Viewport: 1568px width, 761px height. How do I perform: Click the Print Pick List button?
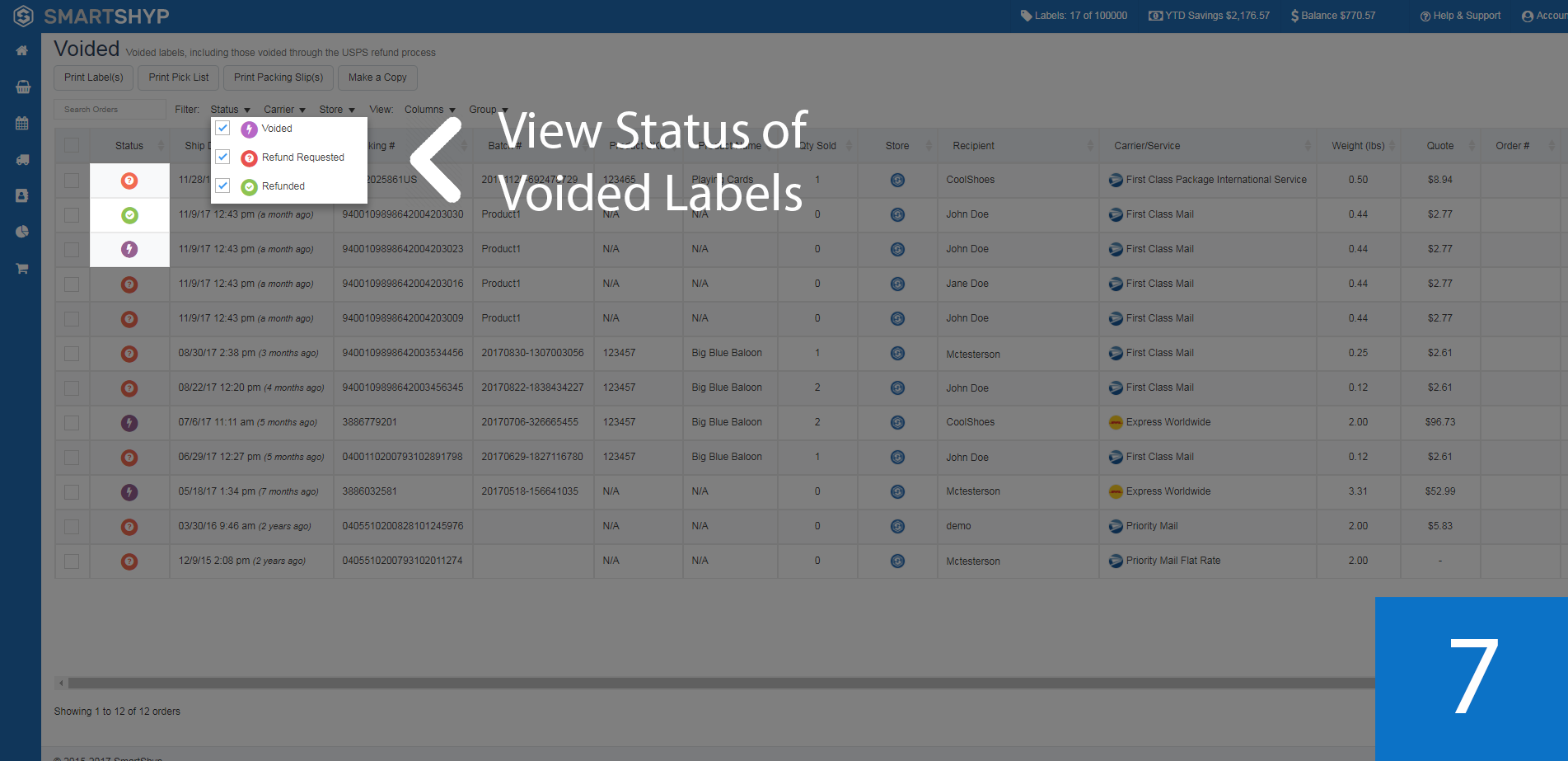tap(179, 78)
